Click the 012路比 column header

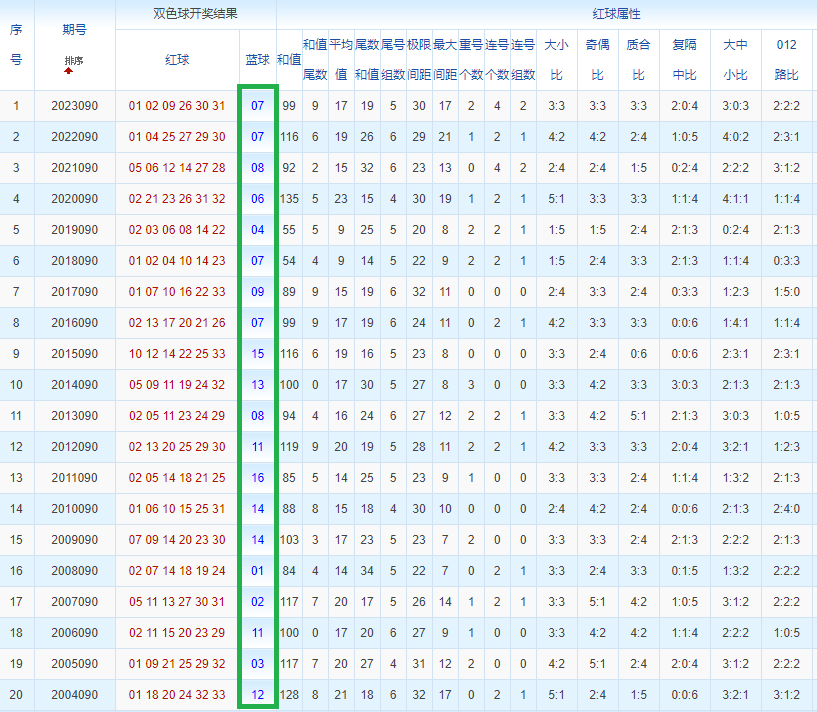[786, 59]
